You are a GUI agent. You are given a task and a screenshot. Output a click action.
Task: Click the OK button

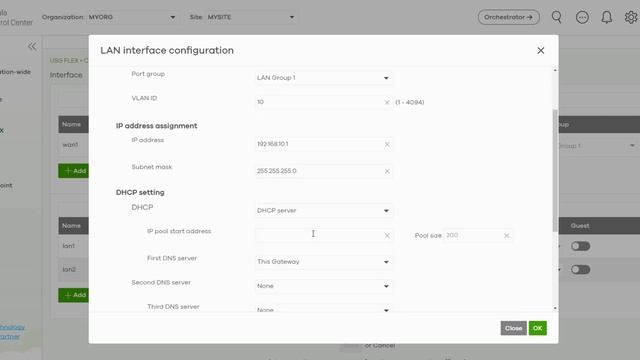coord(538,328)
